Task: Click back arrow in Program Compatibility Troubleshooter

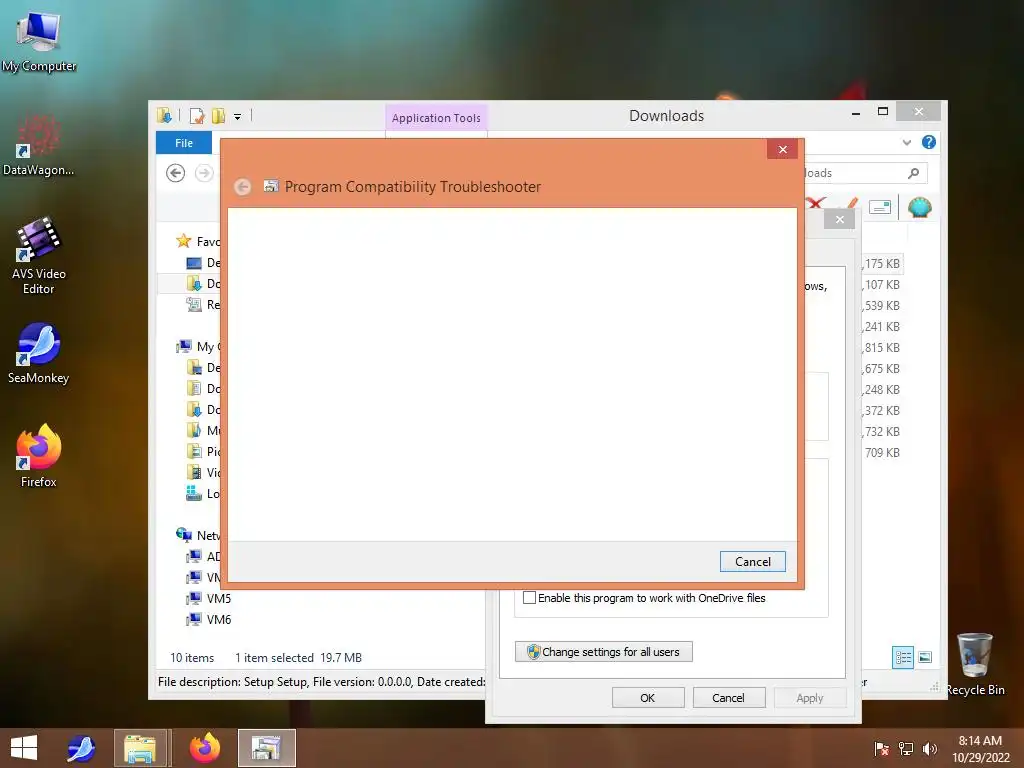Action: pyautogui.click(x=242, y=187)
